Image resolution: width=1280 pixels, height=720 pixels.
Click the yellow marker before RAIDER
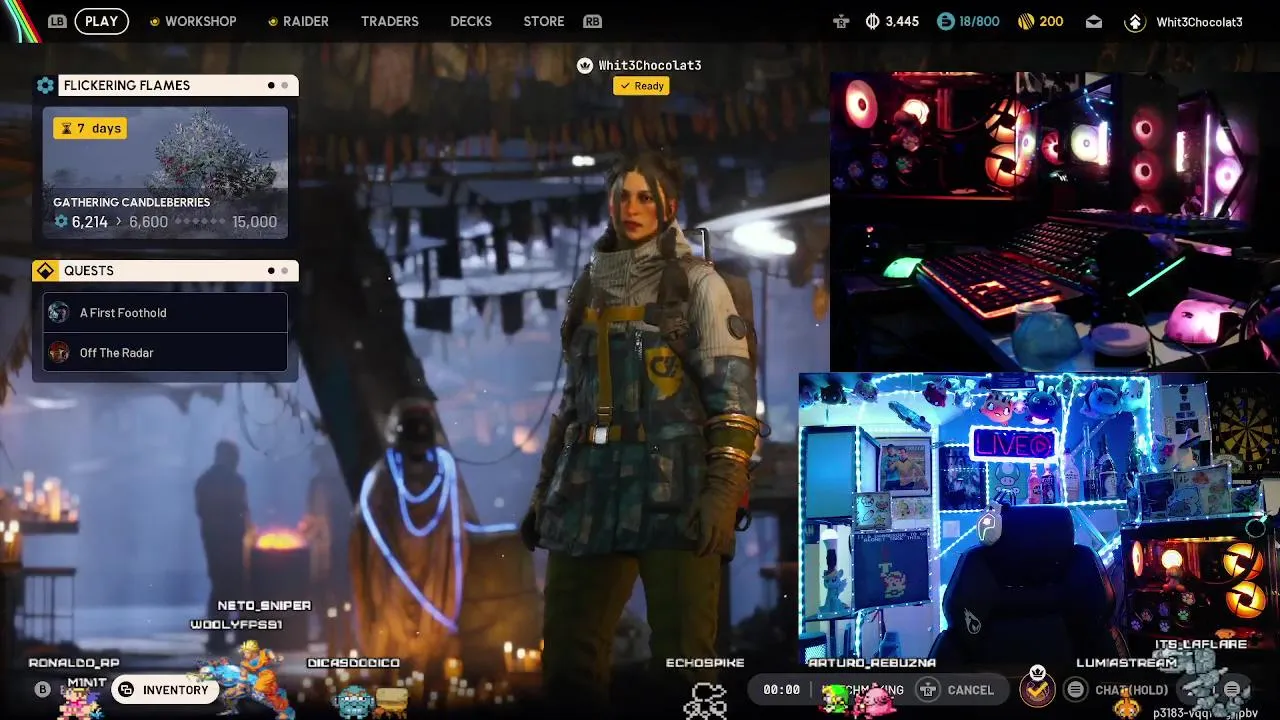273,21
